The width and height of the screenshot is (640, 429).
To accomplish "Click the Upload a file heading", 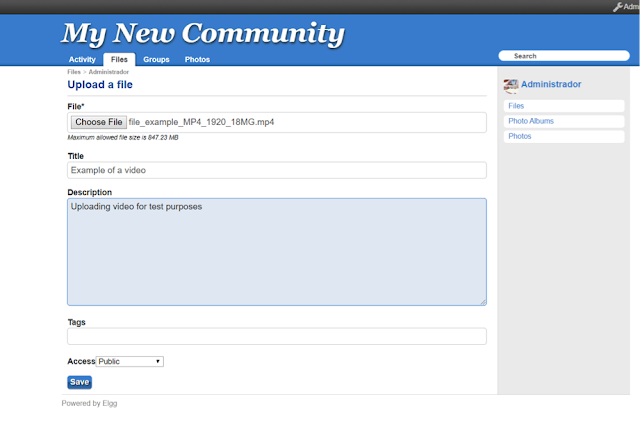I will pyautogui.click(x=100, y=84).
